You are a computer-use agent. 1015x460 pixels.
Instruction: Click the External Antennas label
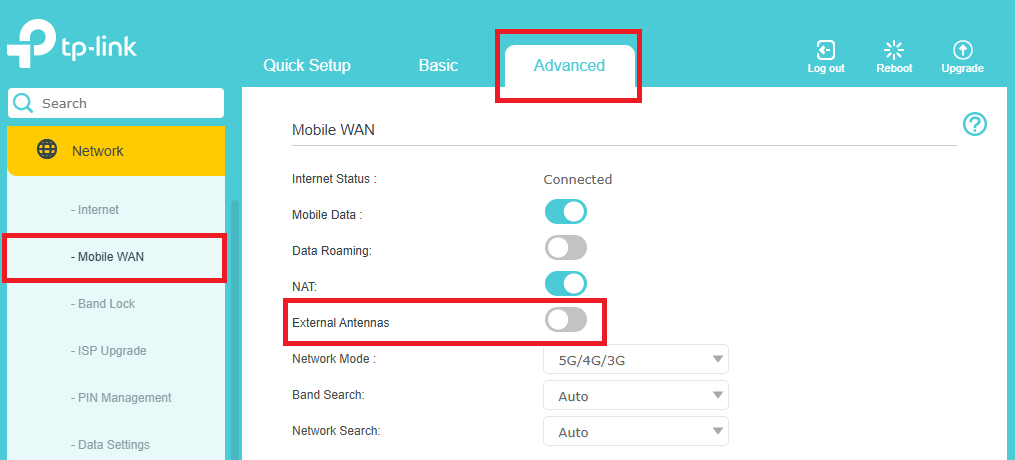point(341,322)
